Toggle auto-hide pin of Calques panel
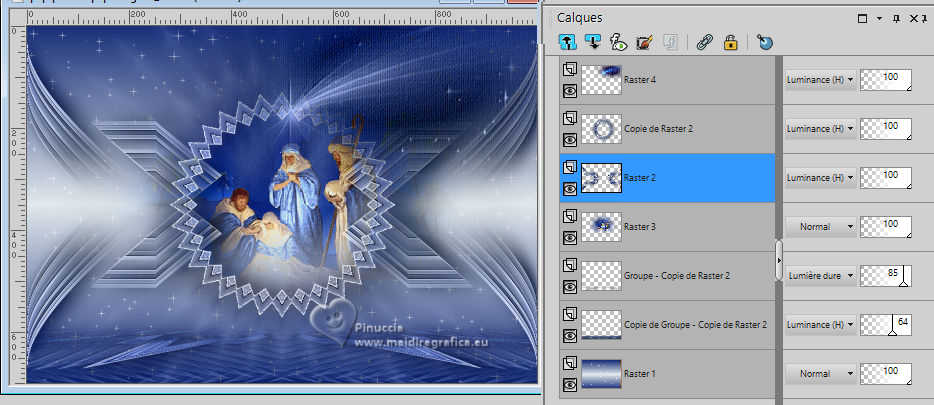 [x=896, y=18]
